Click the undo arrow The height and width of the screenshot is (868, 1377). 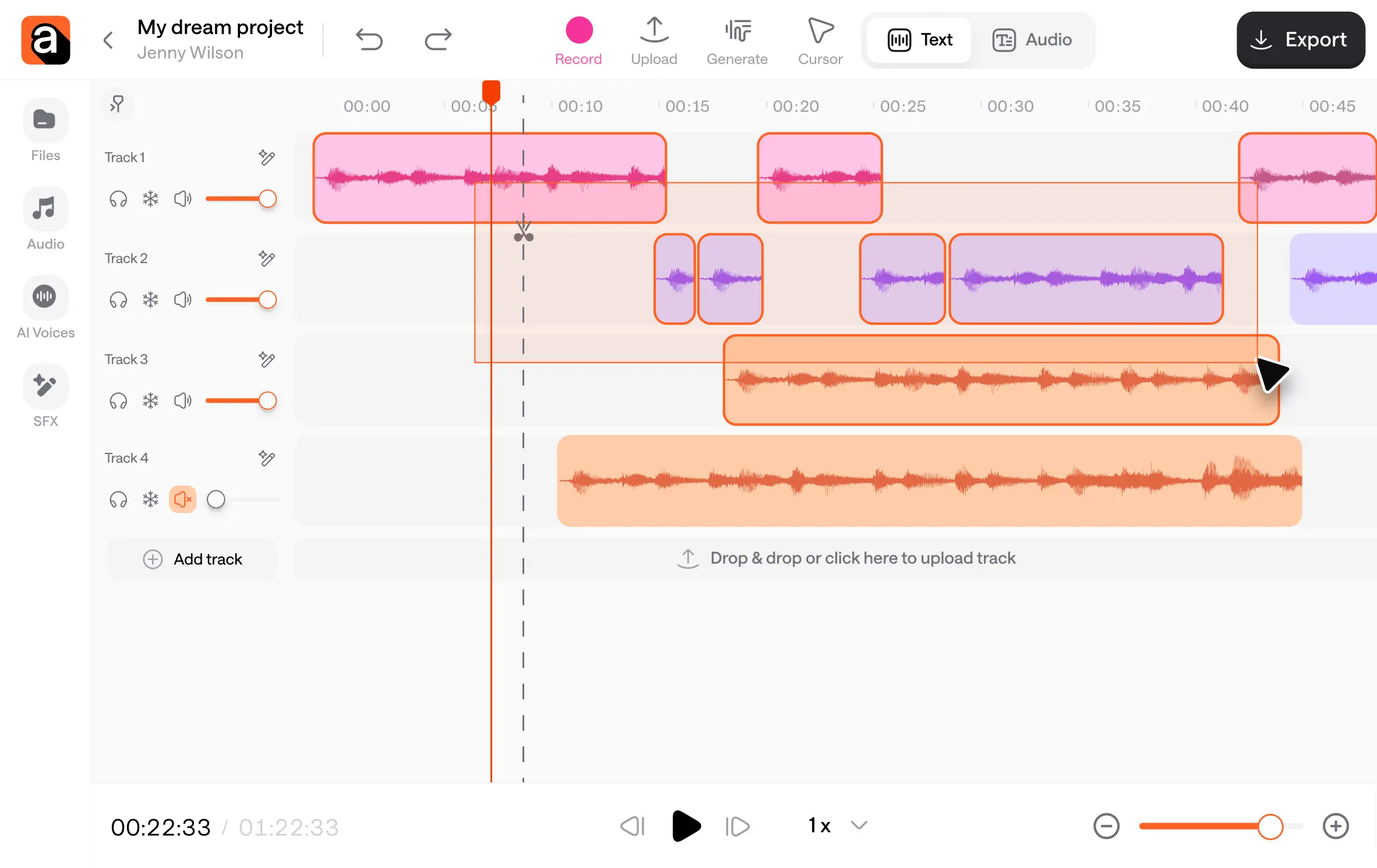369,40
